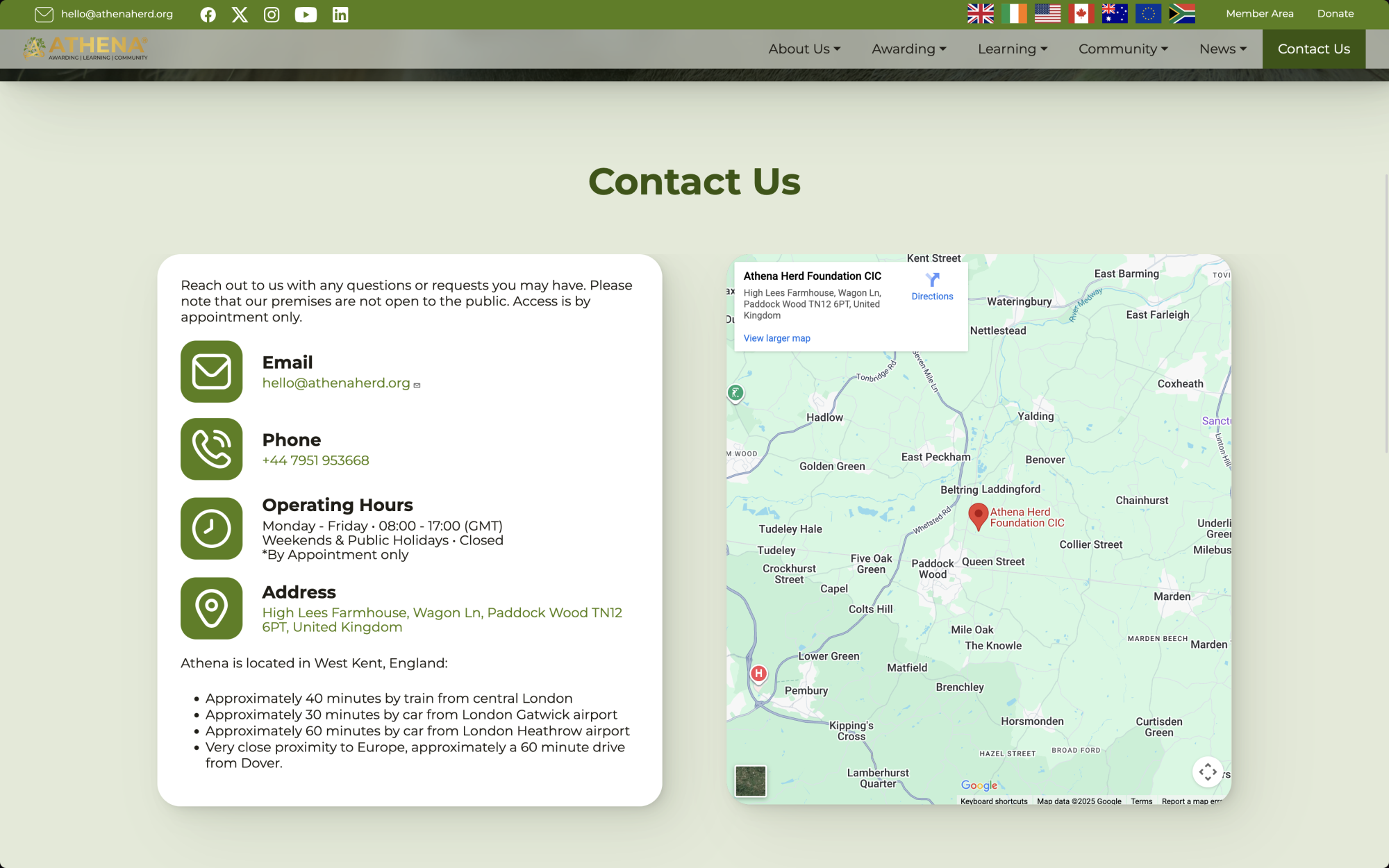Click the Coxheath label on map

click(x=1180, y=384)
